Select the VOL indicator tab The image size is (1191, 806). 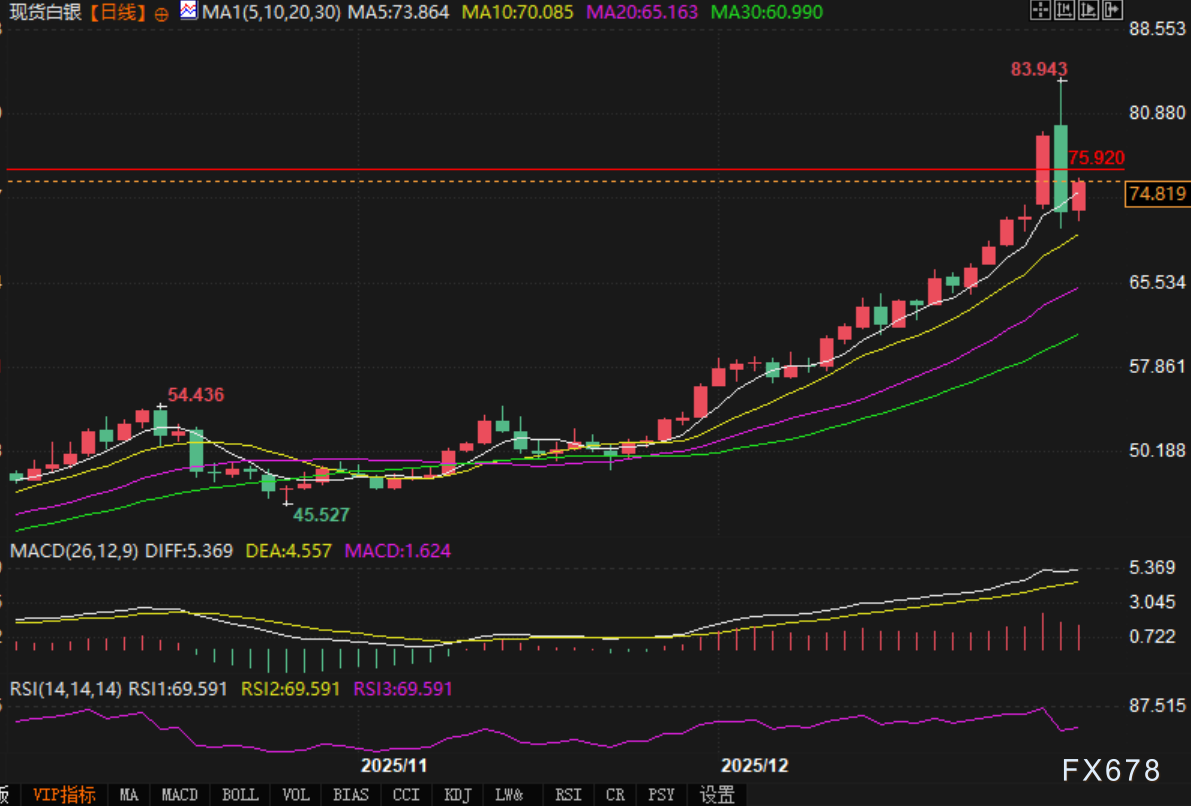[295, 795]
